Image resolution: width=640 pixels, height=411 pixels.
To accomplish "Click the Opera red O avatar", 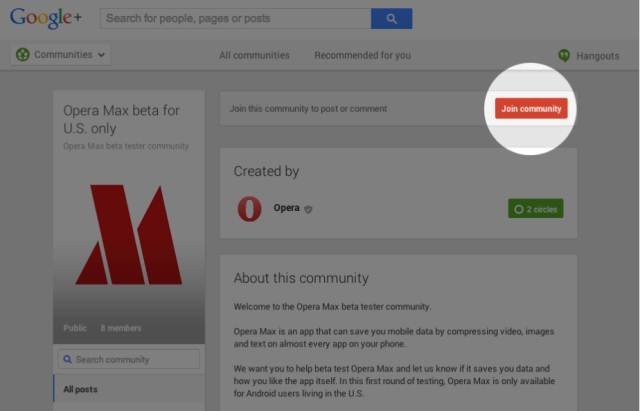I will pos(249,209).
